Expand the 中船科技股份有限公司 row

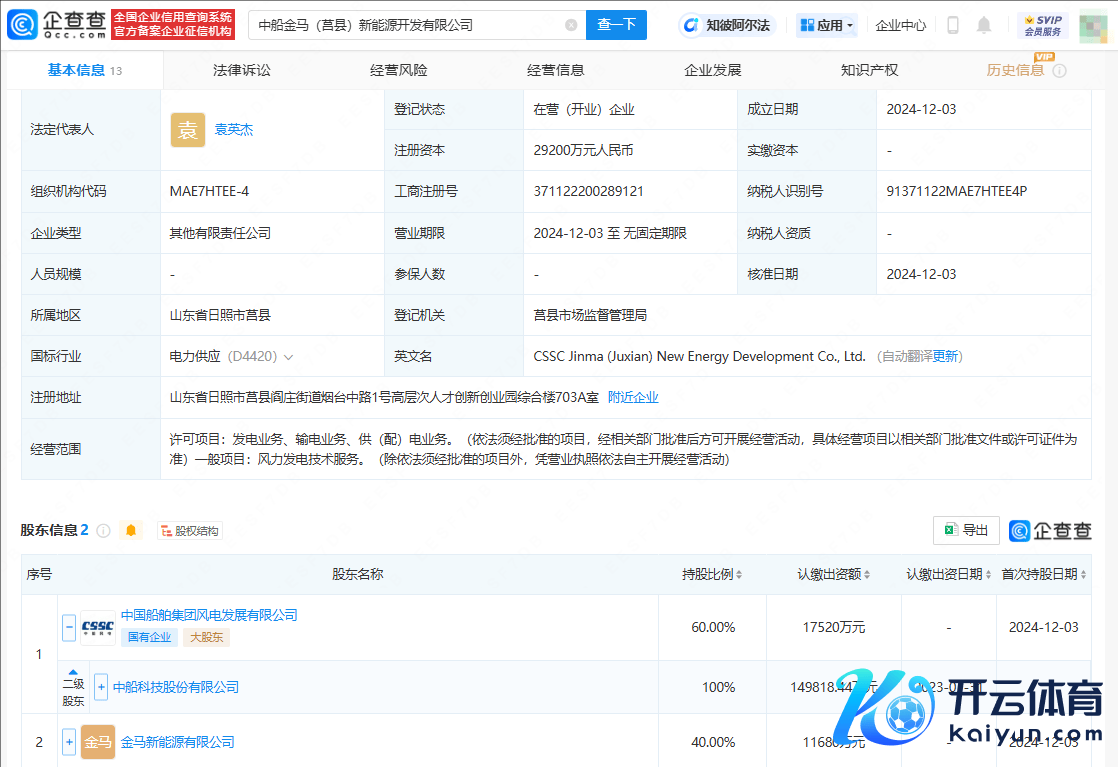coord(101,687)
